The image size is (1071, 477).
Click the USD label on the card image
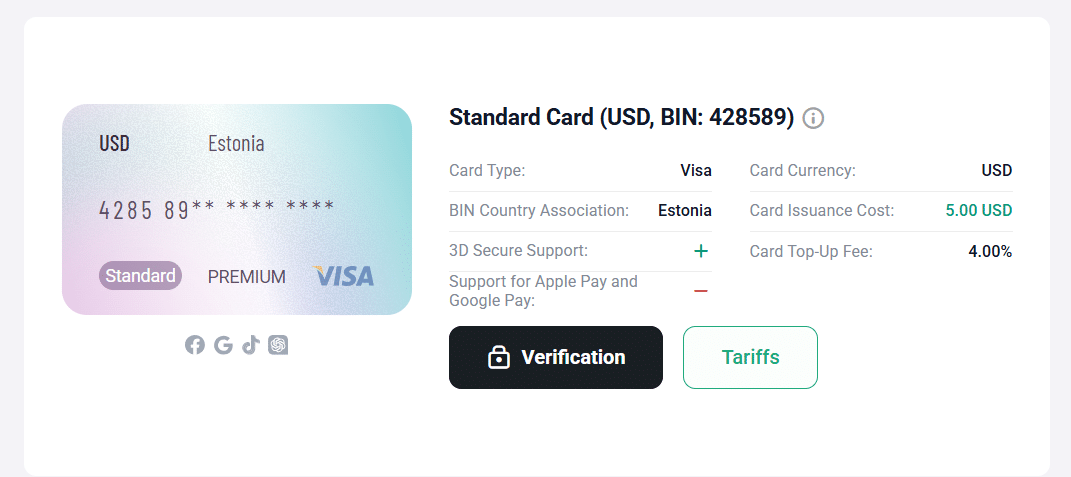point(115,143)
